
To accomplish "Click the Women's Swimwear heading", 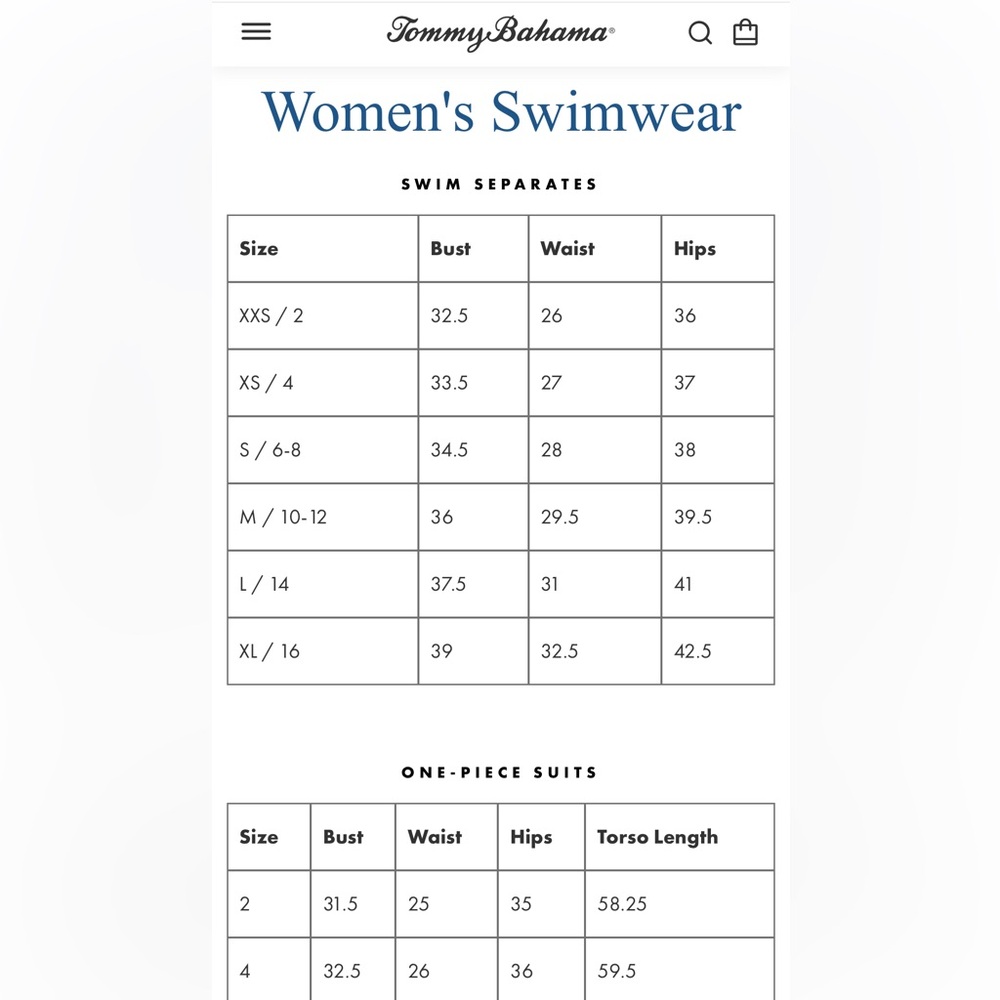I will pyautogui.click(x=501, y=112).
